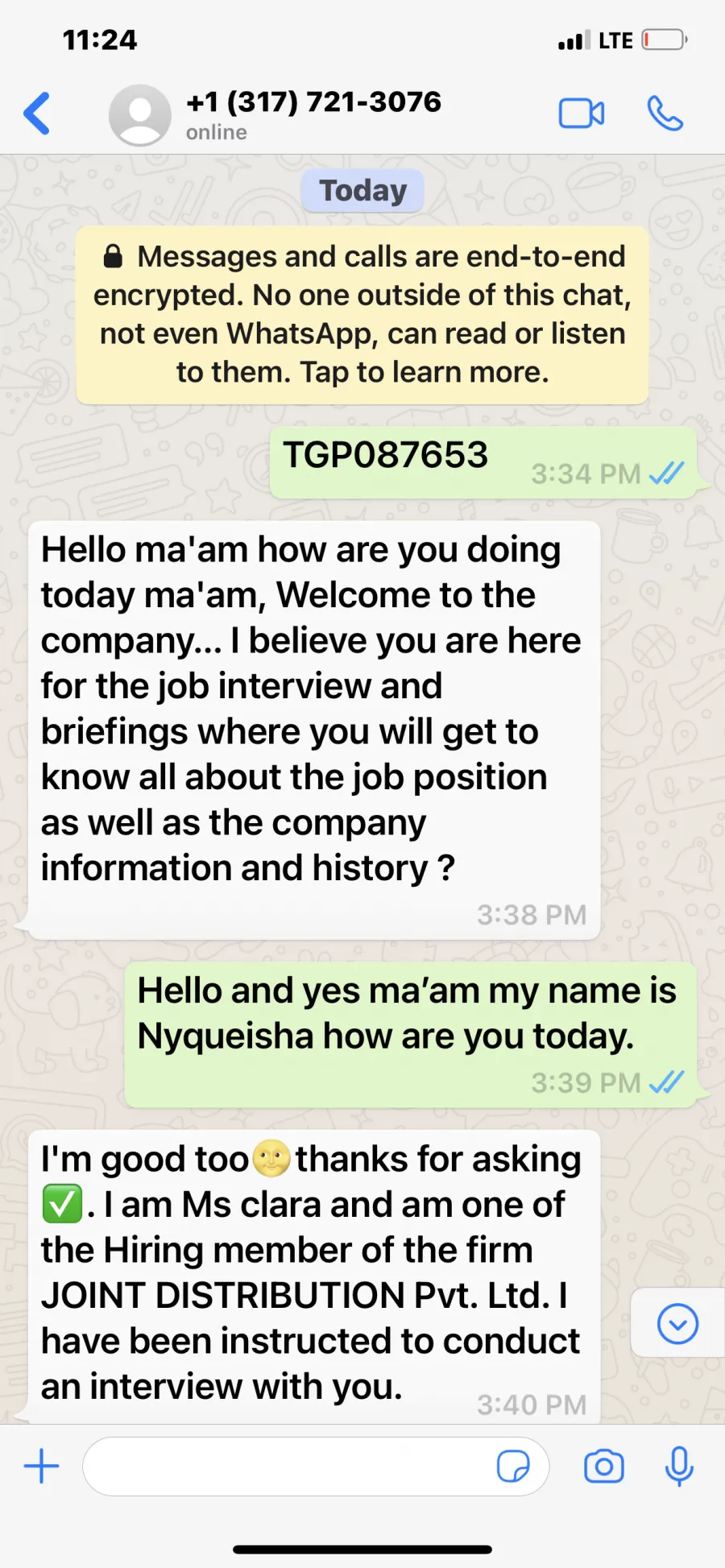
Task: Tap the microphone to record voice message
Action: 679,1467
